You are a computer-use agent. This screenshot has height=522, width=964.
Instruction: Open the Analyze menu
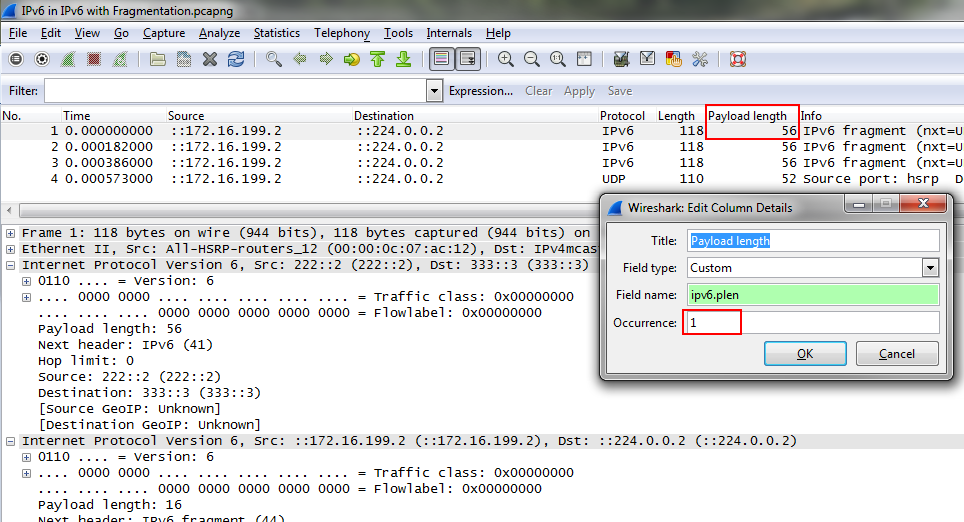coord(219,33)
